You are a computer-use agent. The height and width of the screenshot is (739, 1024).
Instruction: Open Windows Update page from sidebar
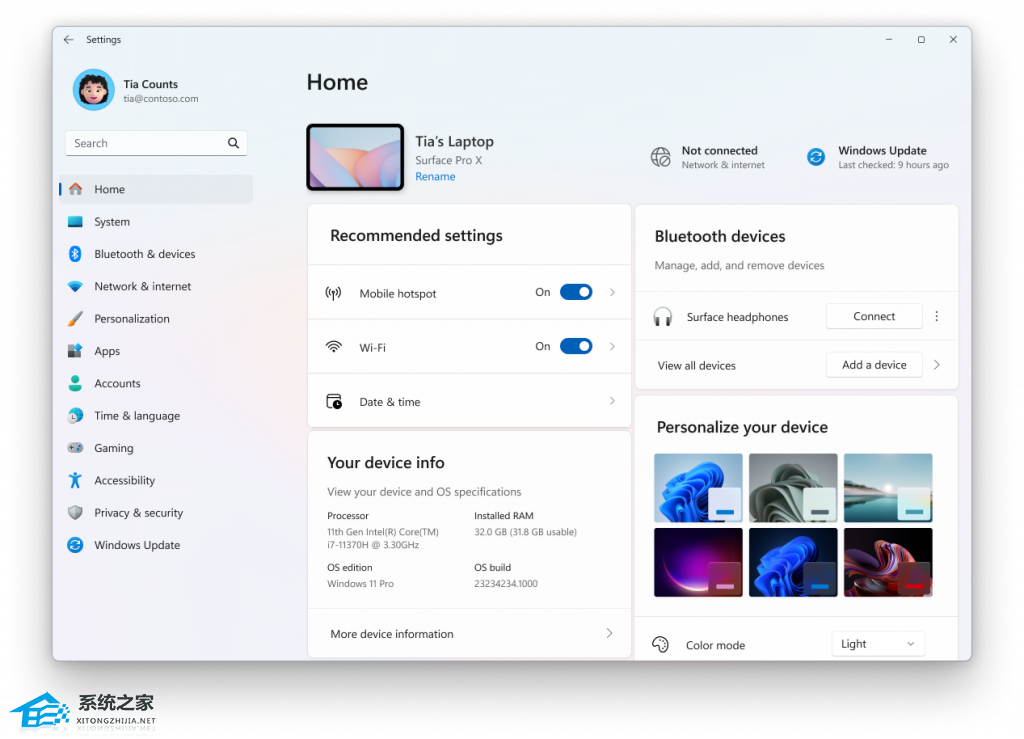tap(156, 545)
